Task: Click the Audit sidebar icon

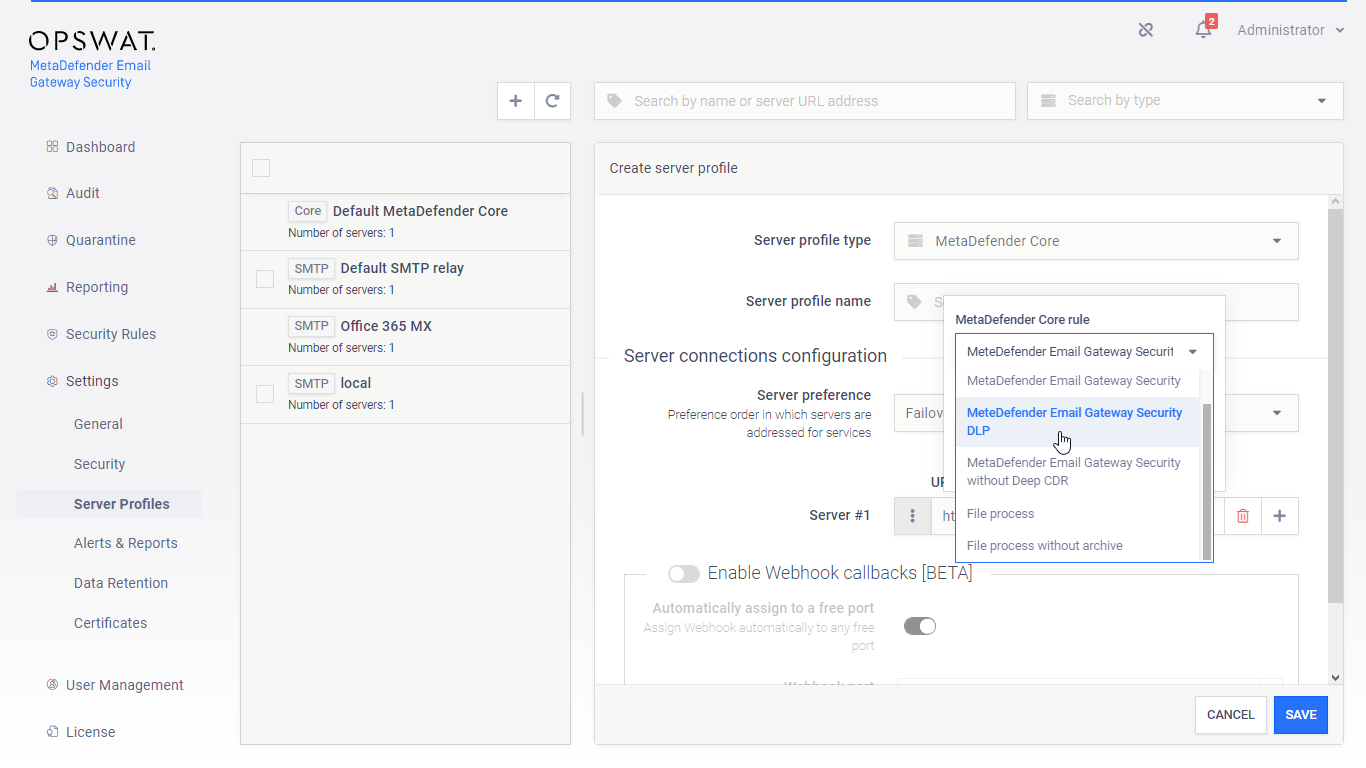Action: coord(52,193)
